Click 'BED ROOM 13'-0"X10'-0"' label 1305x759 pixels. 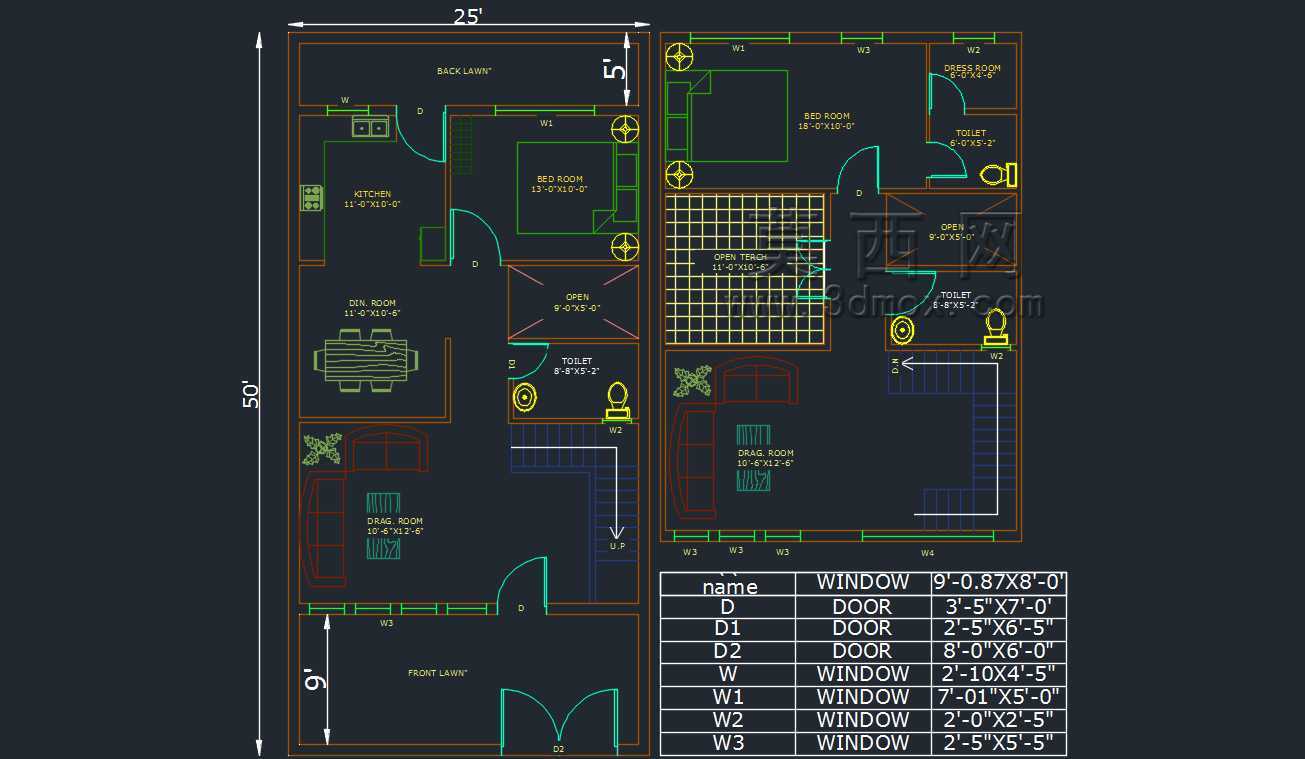[560, 184]
